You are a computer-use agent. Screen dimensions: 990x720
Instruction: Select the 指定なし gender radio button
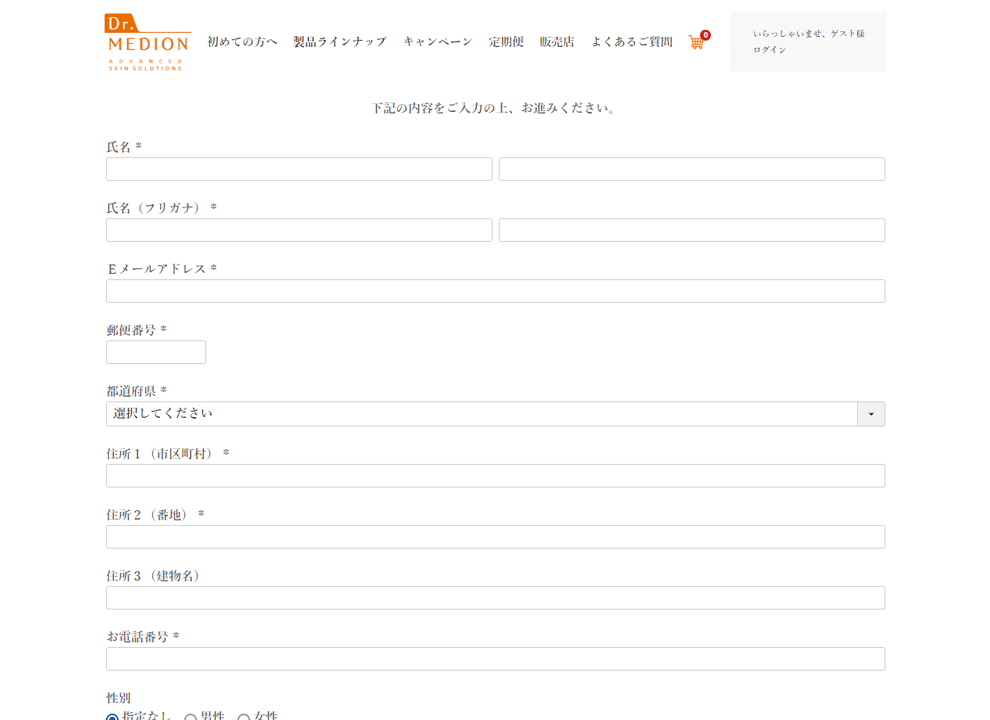(x=113, y=717)
